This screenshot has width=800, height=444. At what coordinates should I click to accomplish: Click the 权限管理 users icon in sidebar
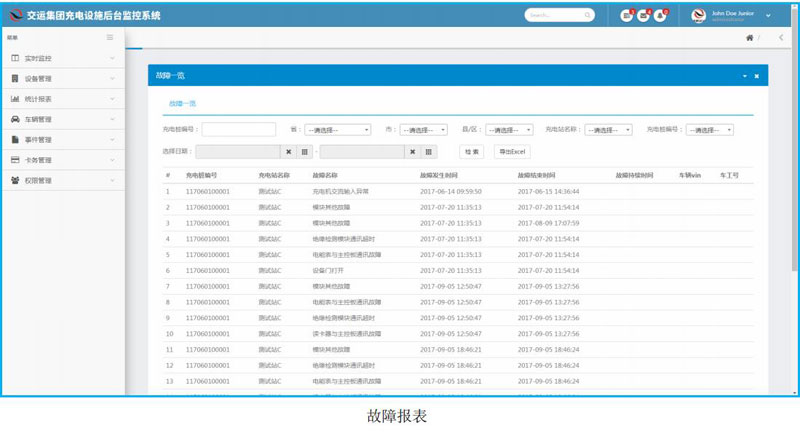15,180
